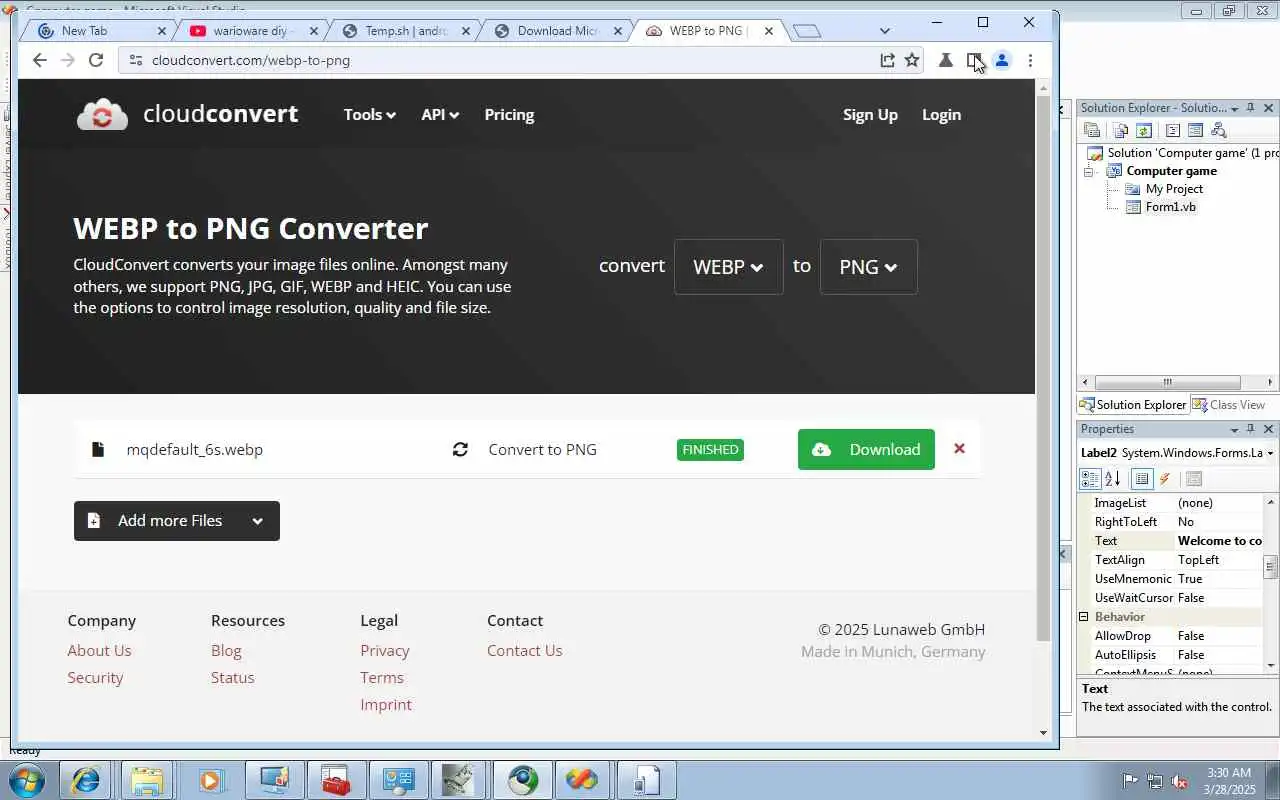Bookmark this page with the star icon
Image resolution: width=1280 pixels, height=800 pixels.
click(x=912, y=60)
